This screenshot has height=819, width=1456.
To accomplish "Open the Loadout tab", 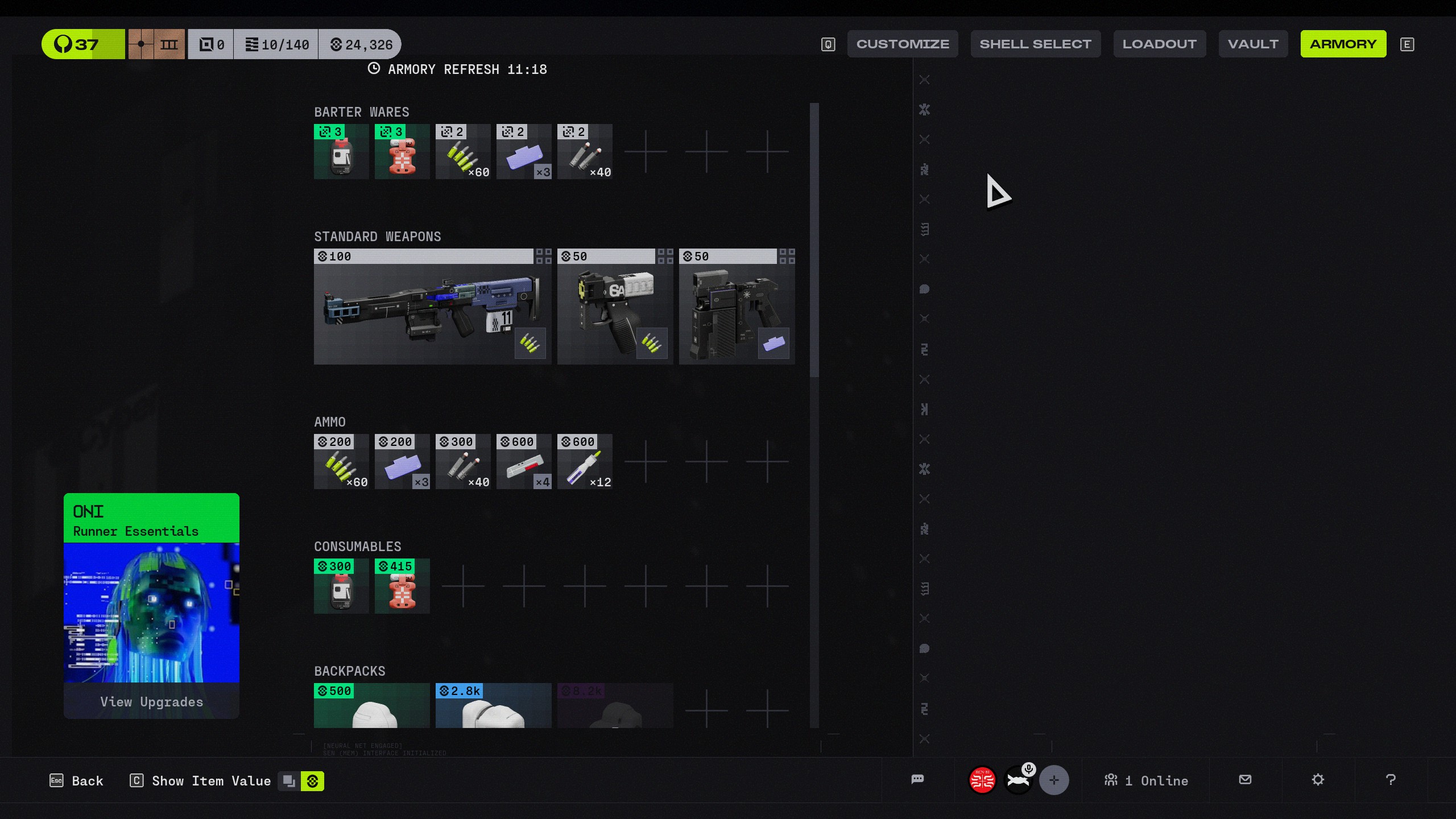I will pyautogui.click(x=1159, y=44).
